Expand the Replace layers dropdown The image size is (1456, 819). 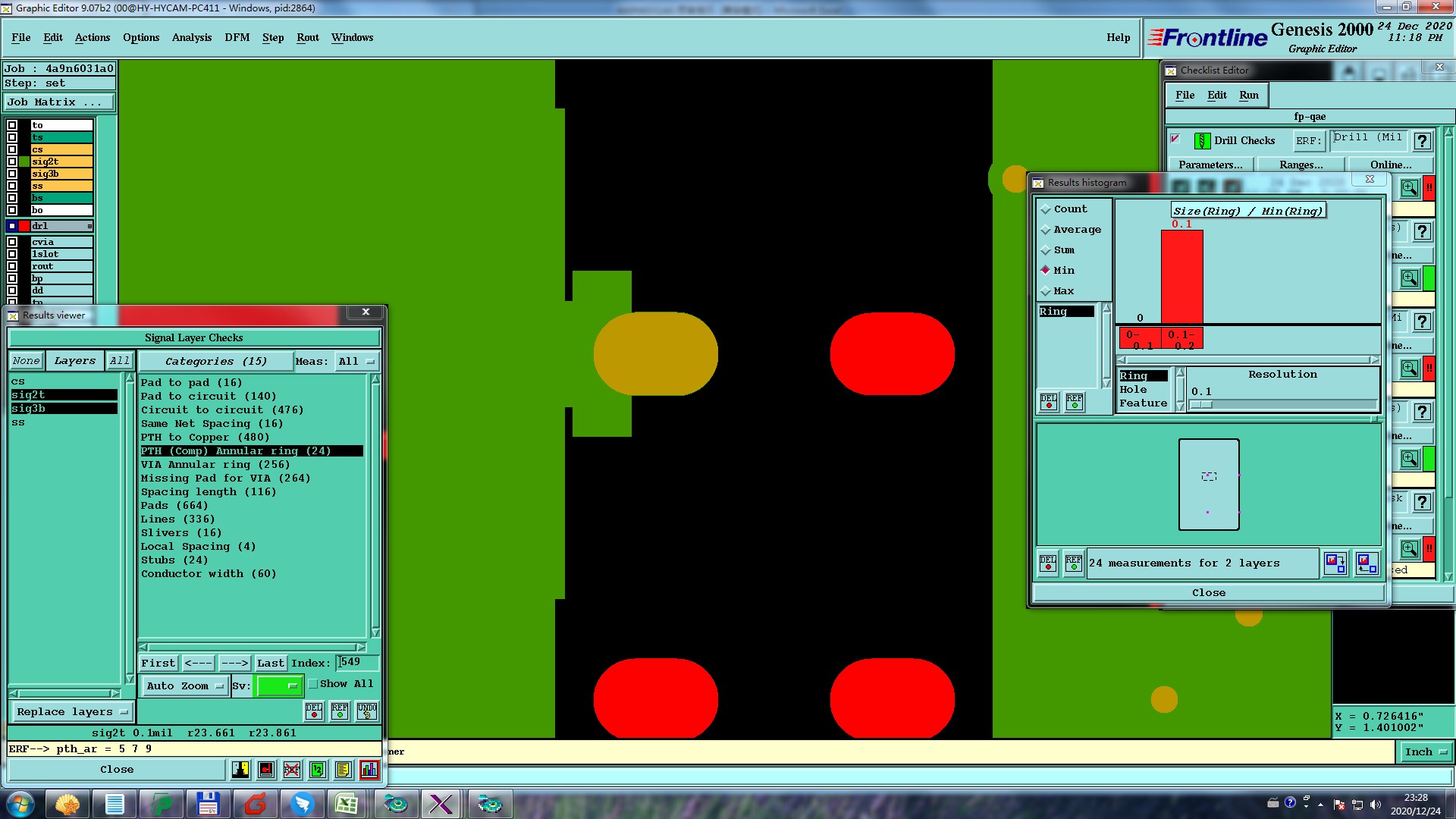click(x=71, y=712)
